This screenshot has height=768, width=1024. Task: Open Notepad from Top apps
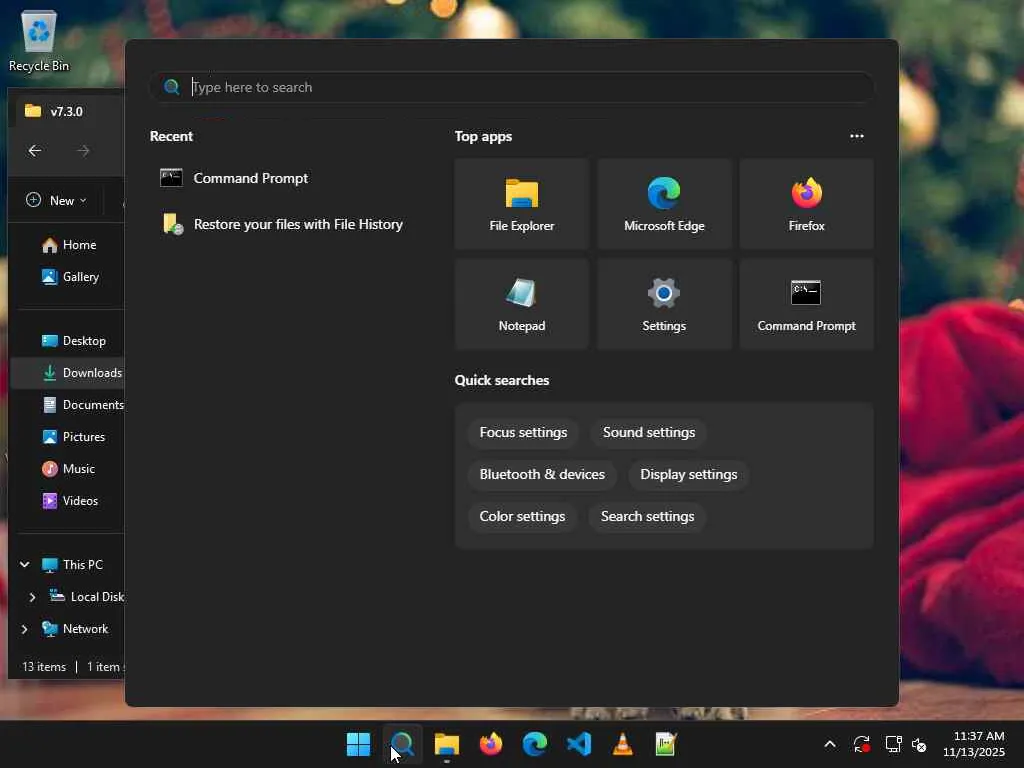point(521,304)
